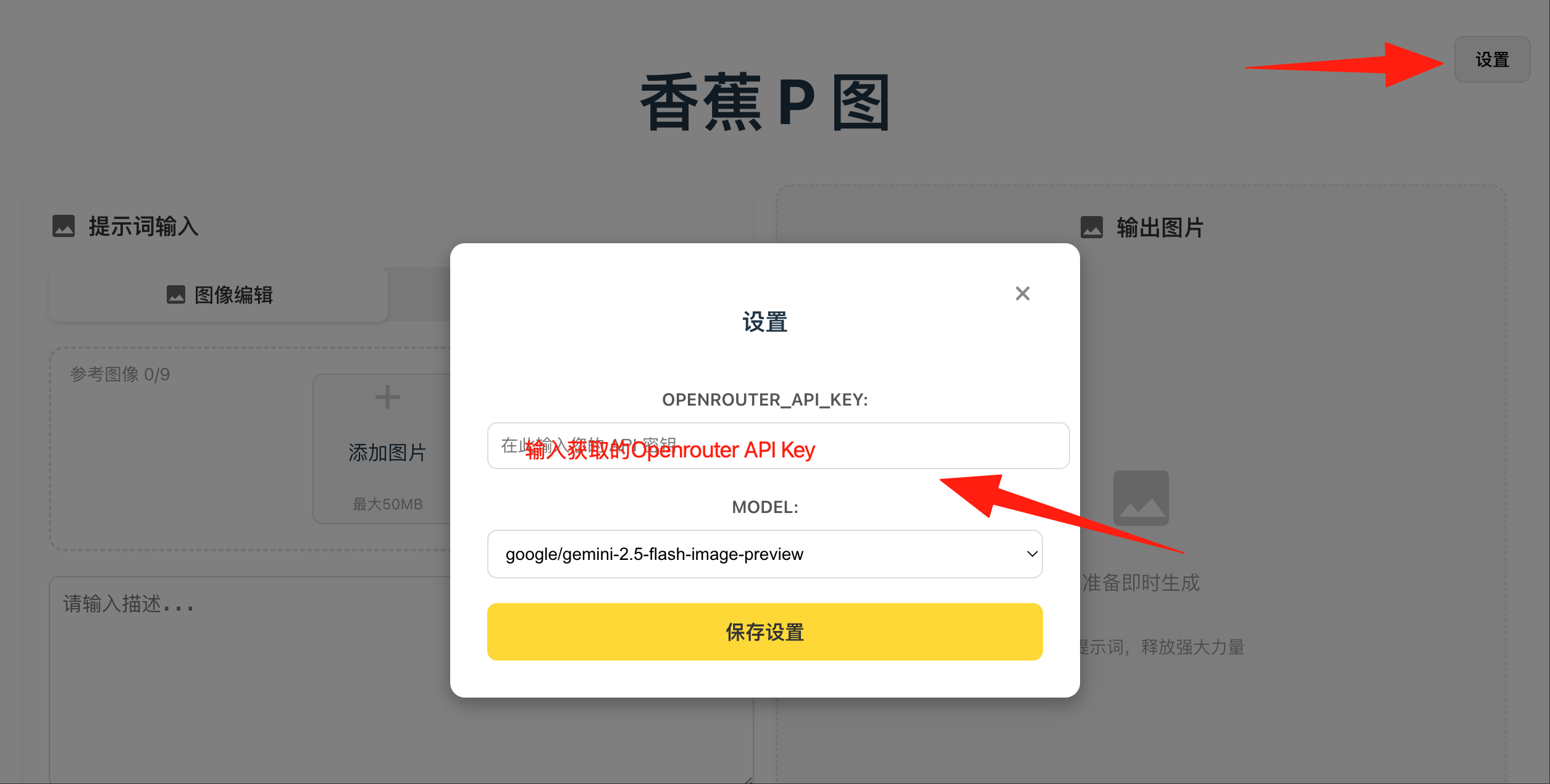
Task: Click the 提示词输入 section heading
Action: coord(143,226)
